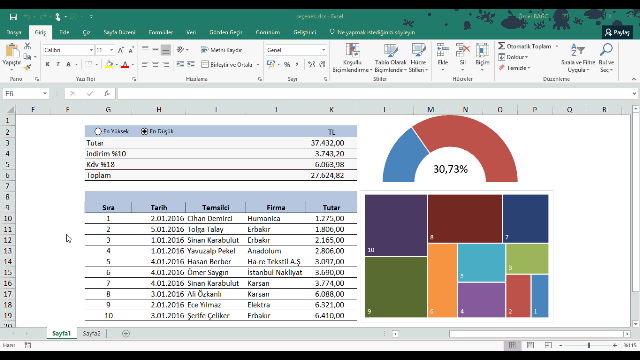Apply the red font color A
Screen dimensions: 640x360
tap(125, 64)
